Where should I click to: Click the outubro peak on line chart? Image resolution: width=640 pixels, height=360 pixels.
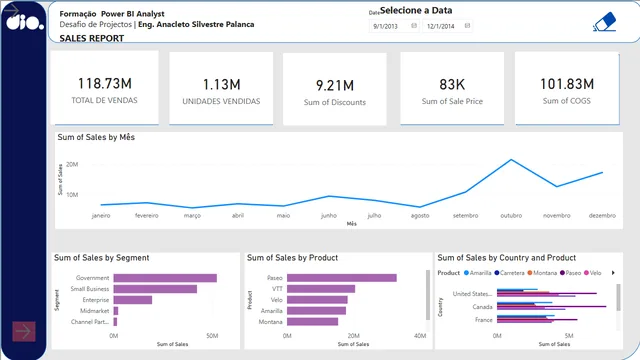pos(511,160)
